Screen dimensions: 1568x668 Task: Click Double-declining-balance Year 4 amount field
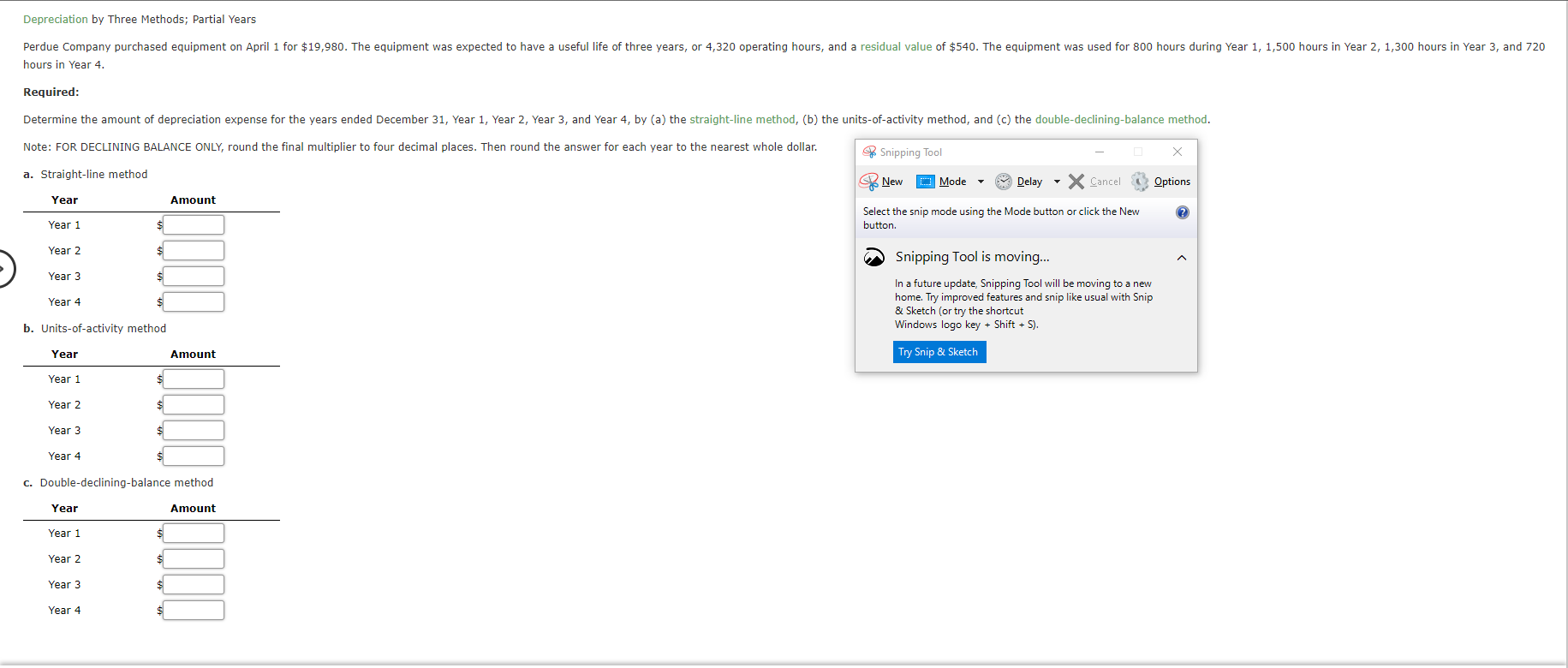(x=194, y=611)
